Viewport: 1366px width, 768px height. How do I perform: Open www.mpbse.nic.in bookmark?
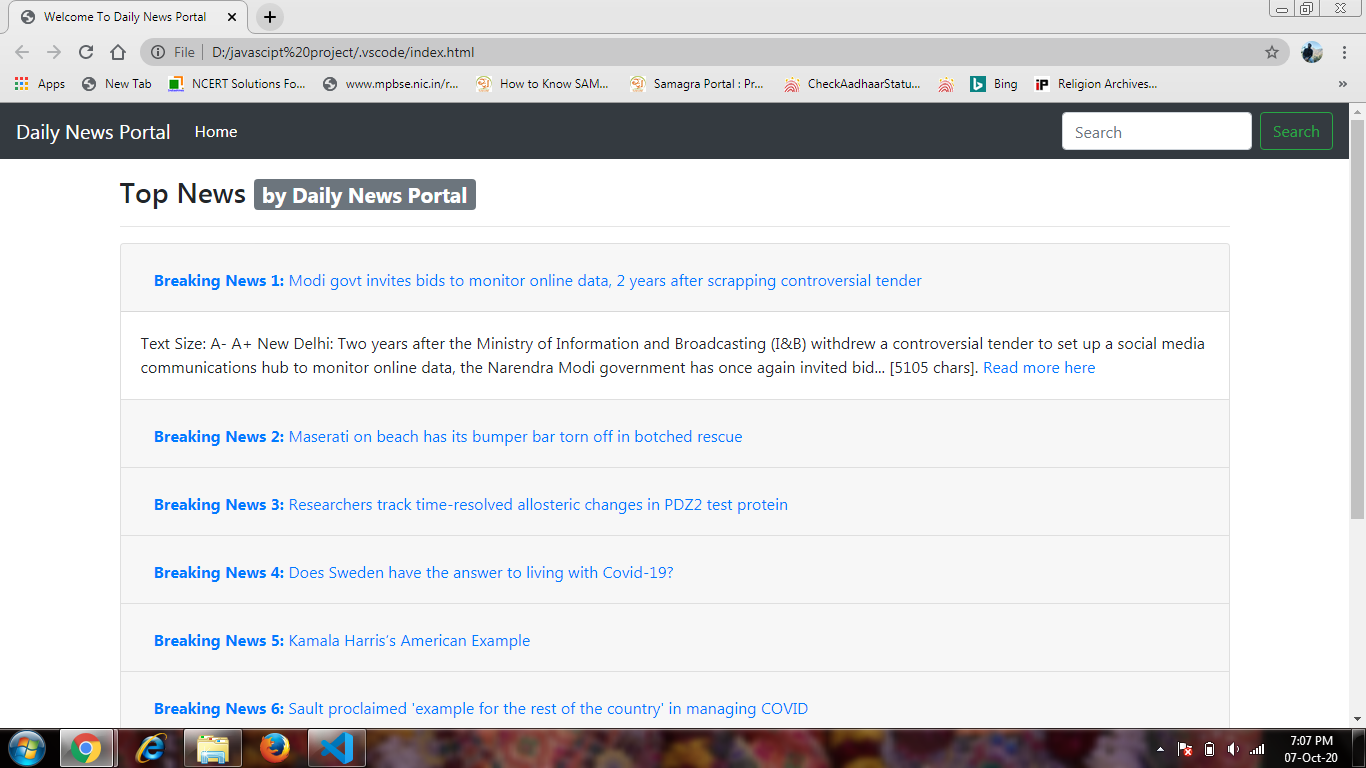pos(391,84)
